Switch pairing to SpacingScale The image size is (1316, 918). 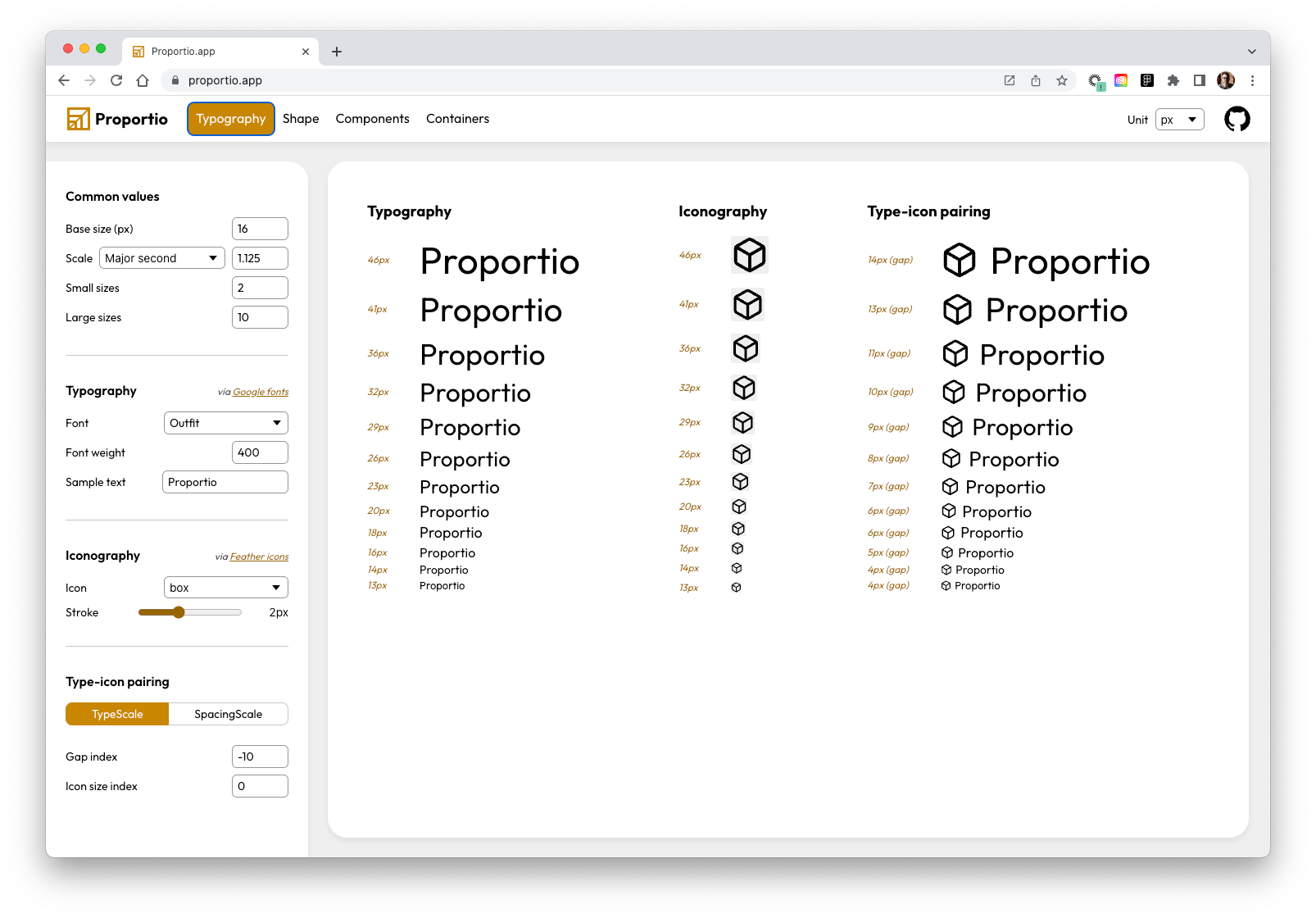pos(229,714)
